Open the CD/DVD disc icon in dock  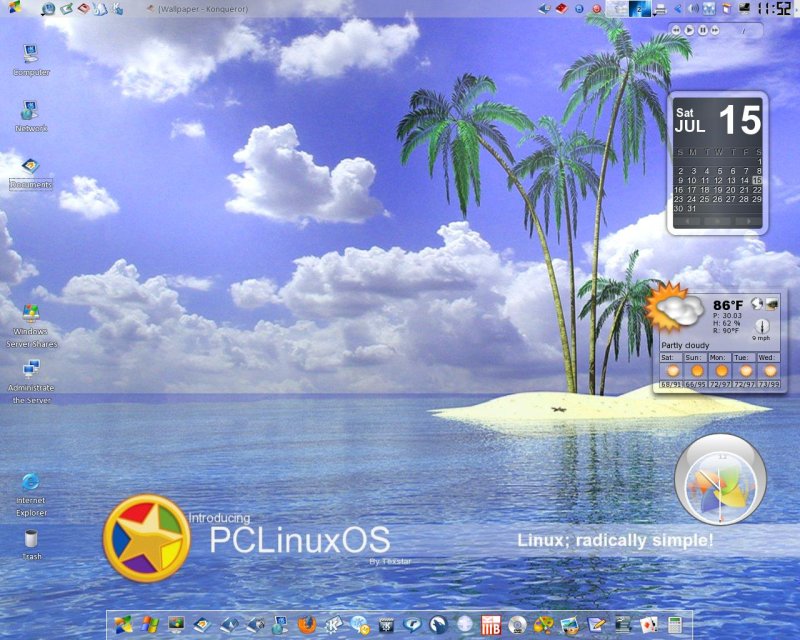517,625
